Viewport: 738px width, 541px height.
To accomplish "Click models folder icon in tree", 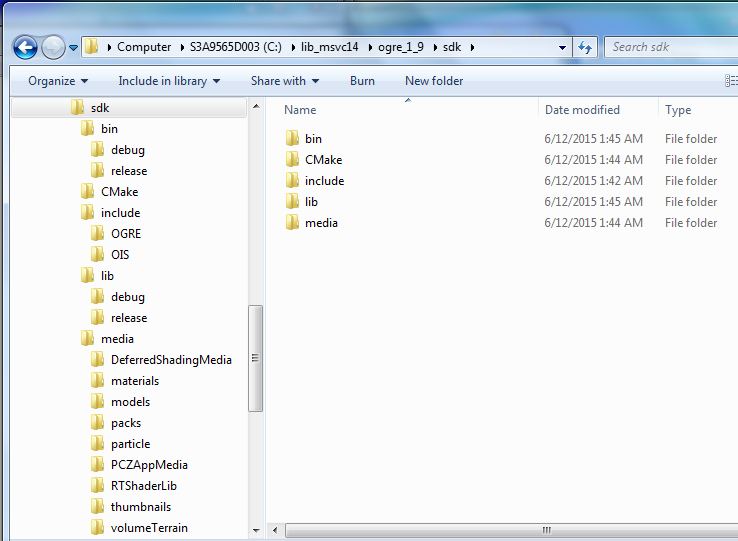I will coord(97,402).
